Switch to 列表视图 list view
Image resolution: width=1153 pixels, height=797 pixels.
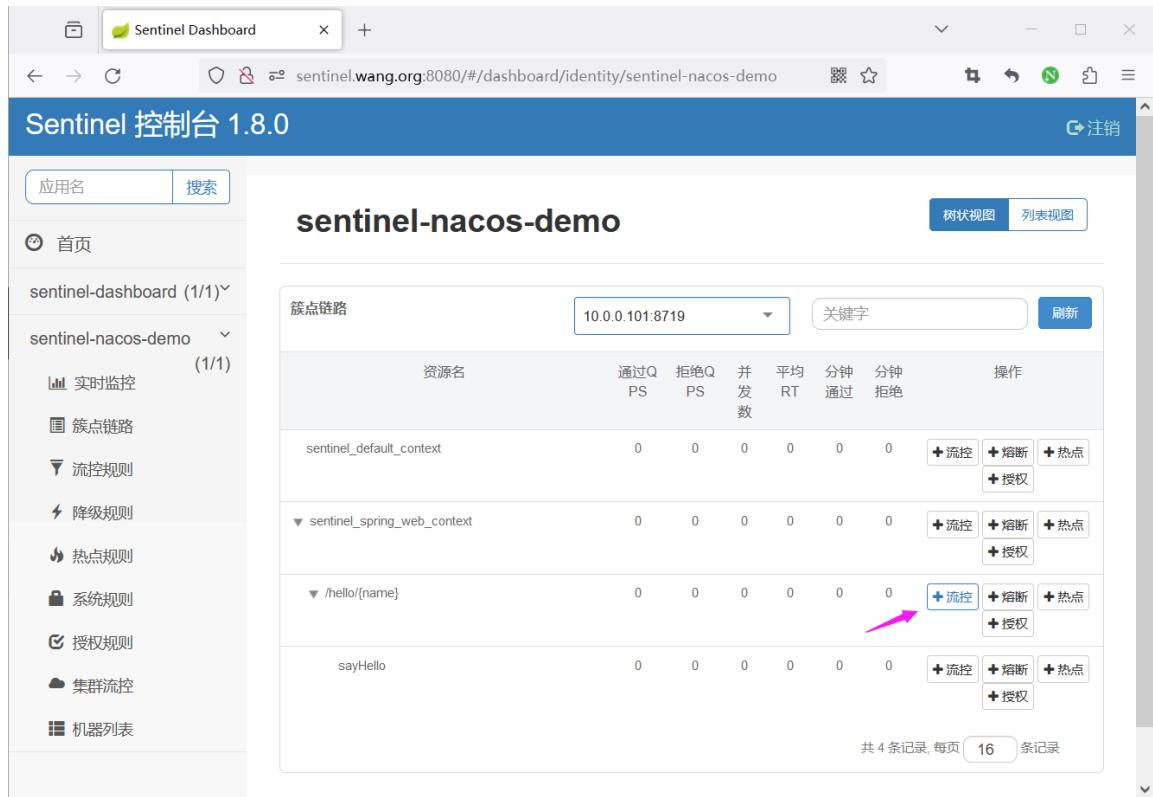[1047, 215]
